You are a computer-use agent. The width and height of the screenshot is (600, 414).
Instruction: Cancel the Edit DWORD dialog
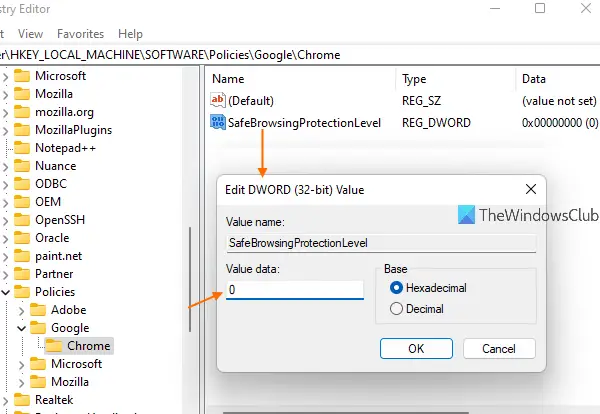pos(499,349)
